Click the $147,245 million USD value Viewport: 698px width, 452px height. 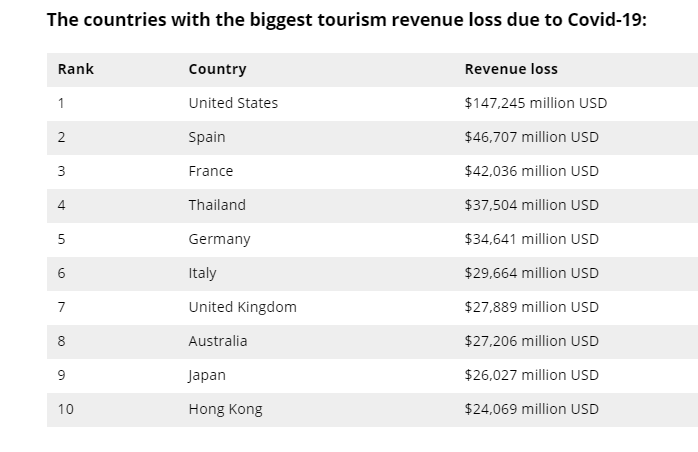coord(535,103)
